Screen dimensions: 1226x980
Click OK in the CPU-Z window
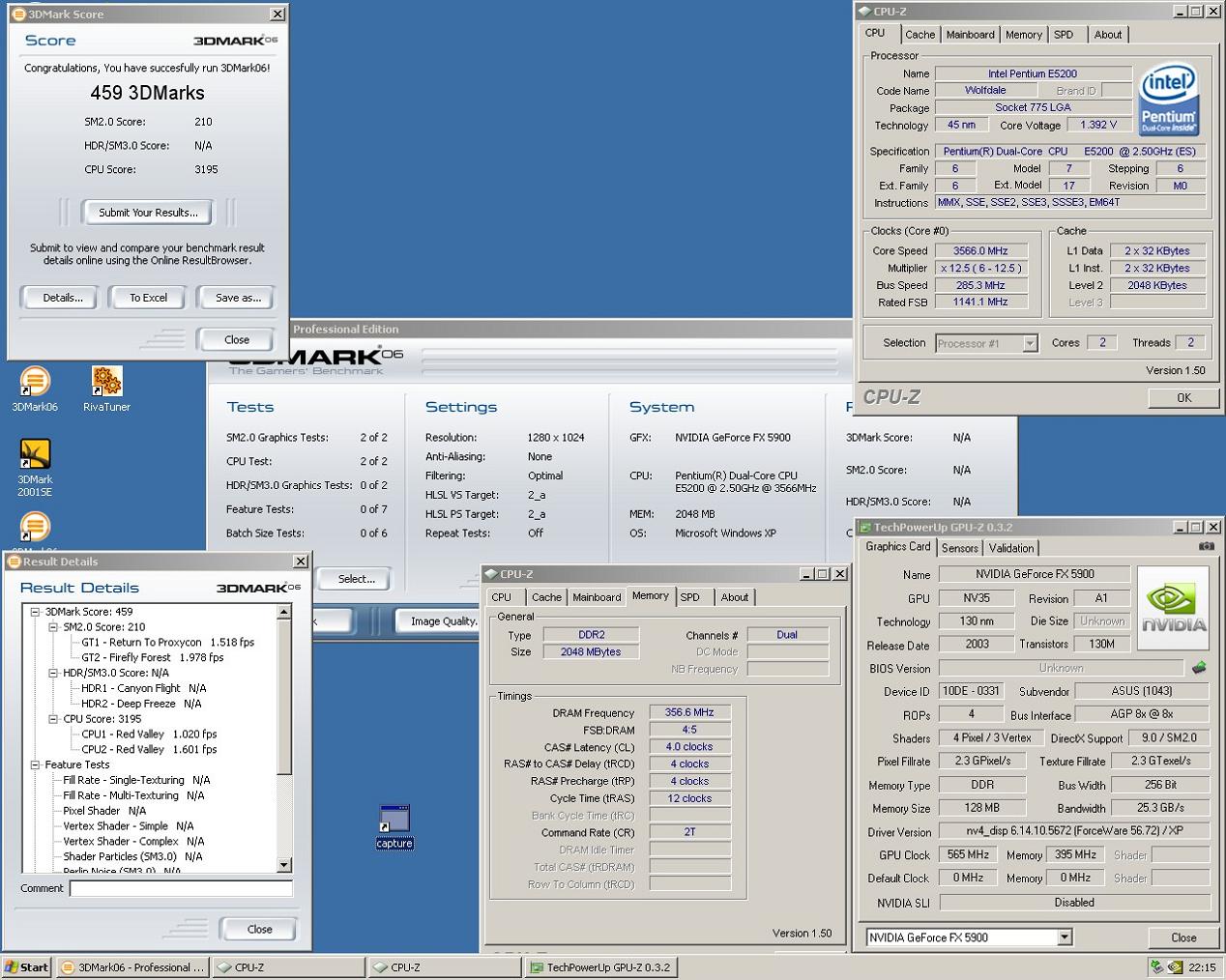tap(1183, 398)
